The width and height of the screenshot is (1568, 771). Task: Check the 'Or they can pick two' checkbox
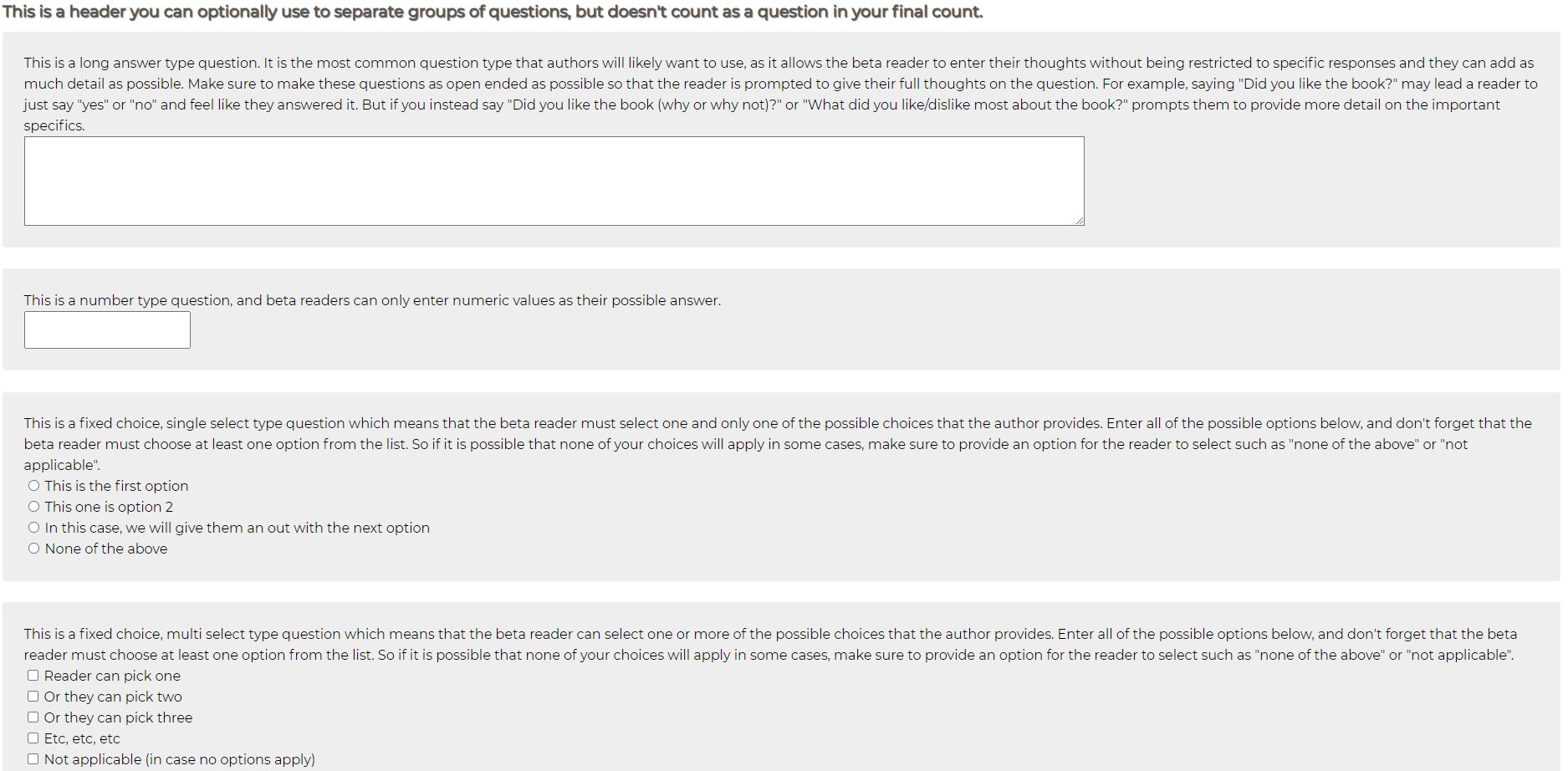coord(33,697)
